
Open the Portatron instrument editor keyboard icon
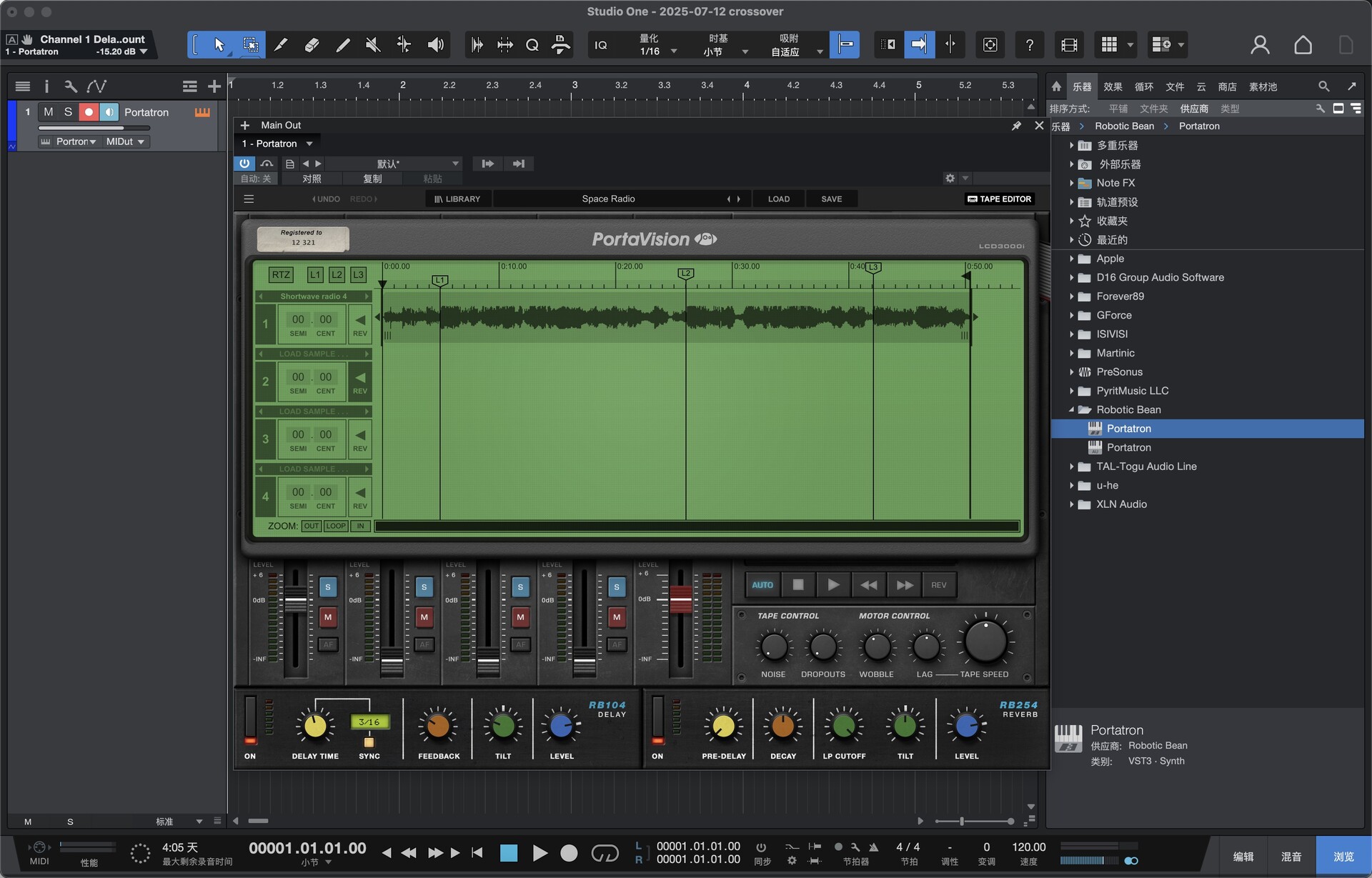pyautogui.click(x=202, y=112)
